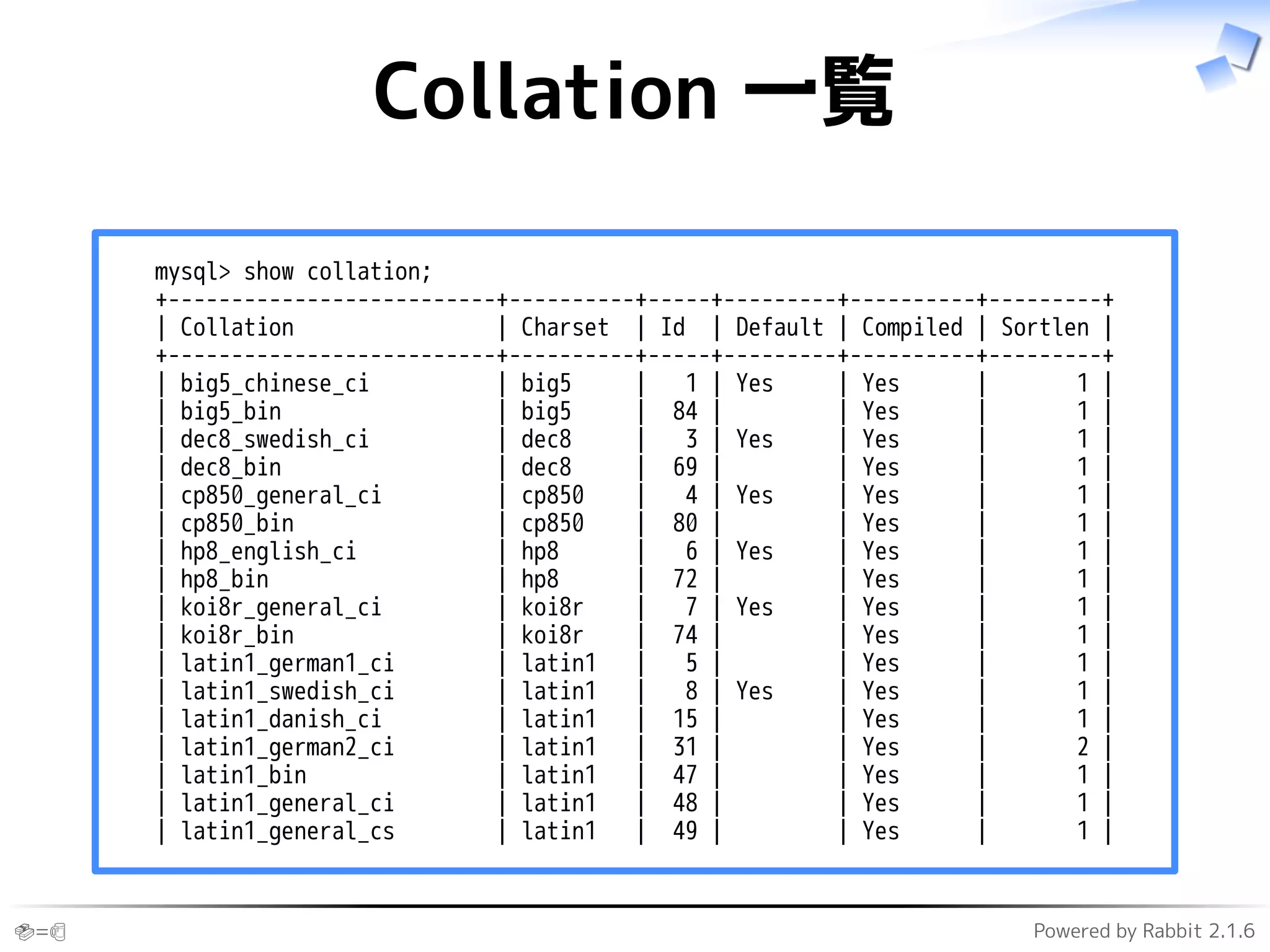Click the Id value 15 for latin1_danish_ci
The image size is (1270, 952).
point(685,720)
